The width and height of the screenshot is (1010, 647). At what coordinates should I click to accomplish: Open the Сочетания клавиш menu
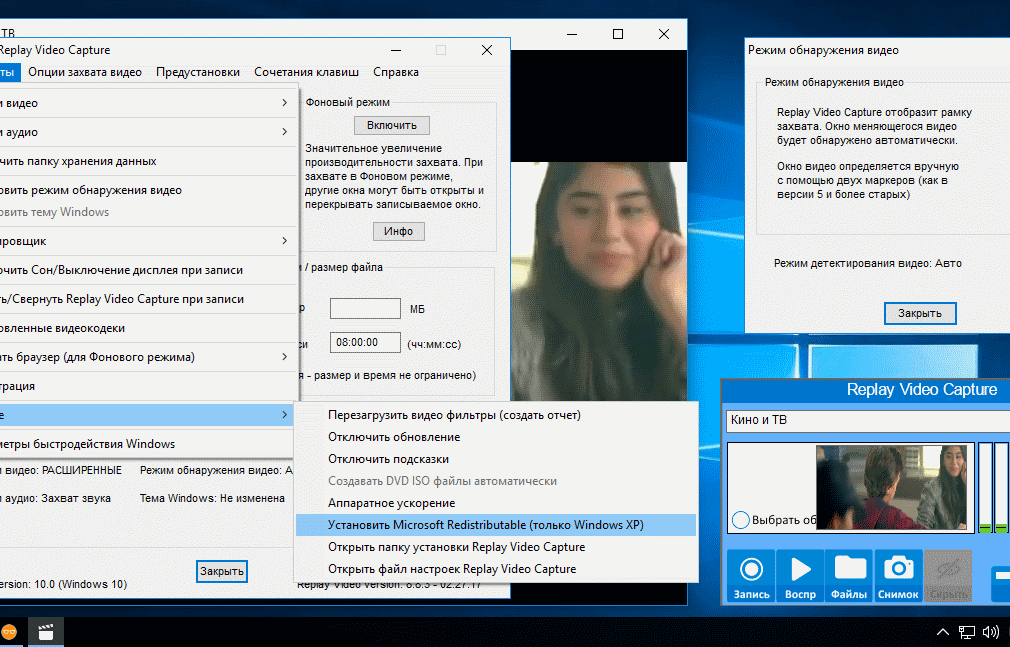coord(306,72)
